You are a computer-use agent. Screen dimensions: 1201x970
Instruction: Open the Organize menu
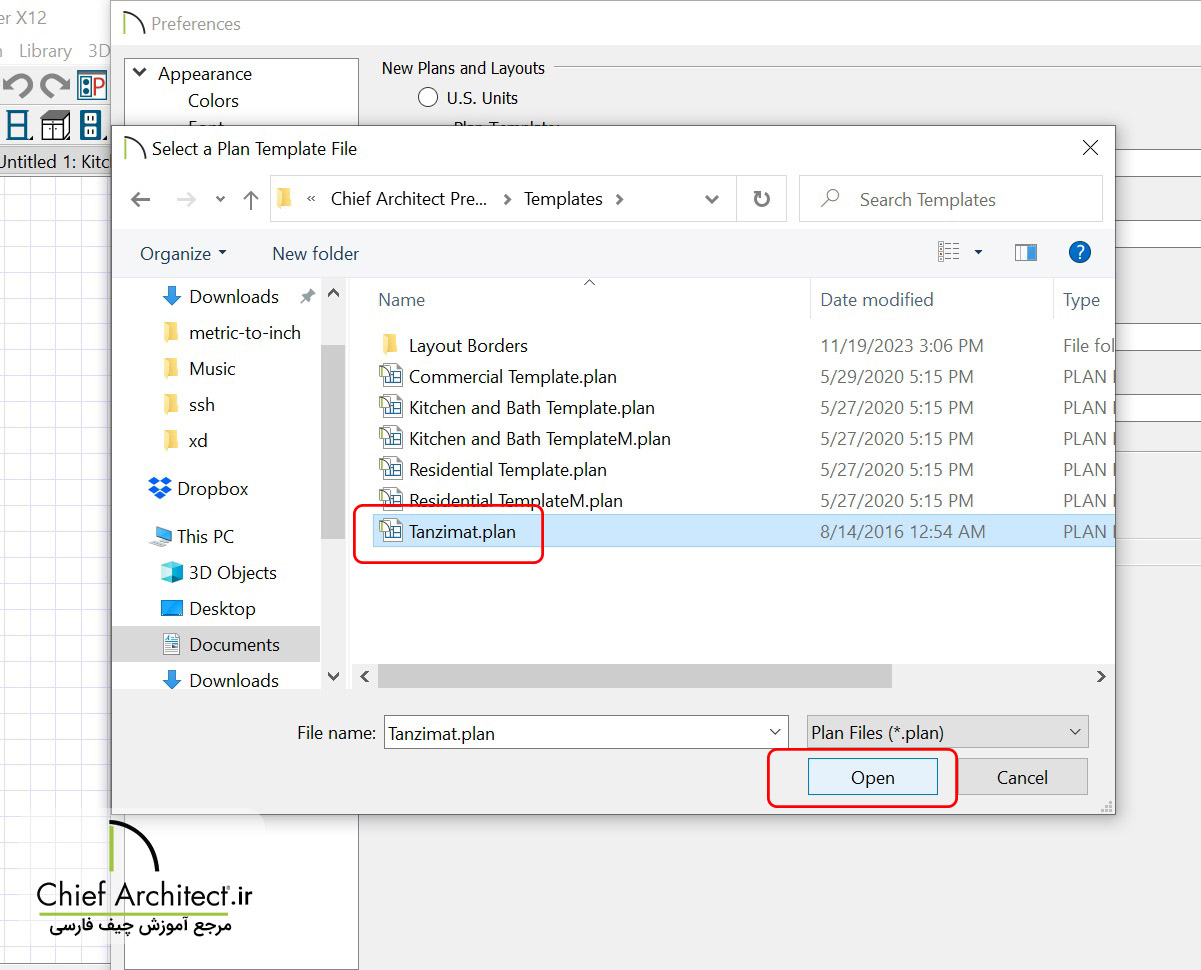click(183, 254)
